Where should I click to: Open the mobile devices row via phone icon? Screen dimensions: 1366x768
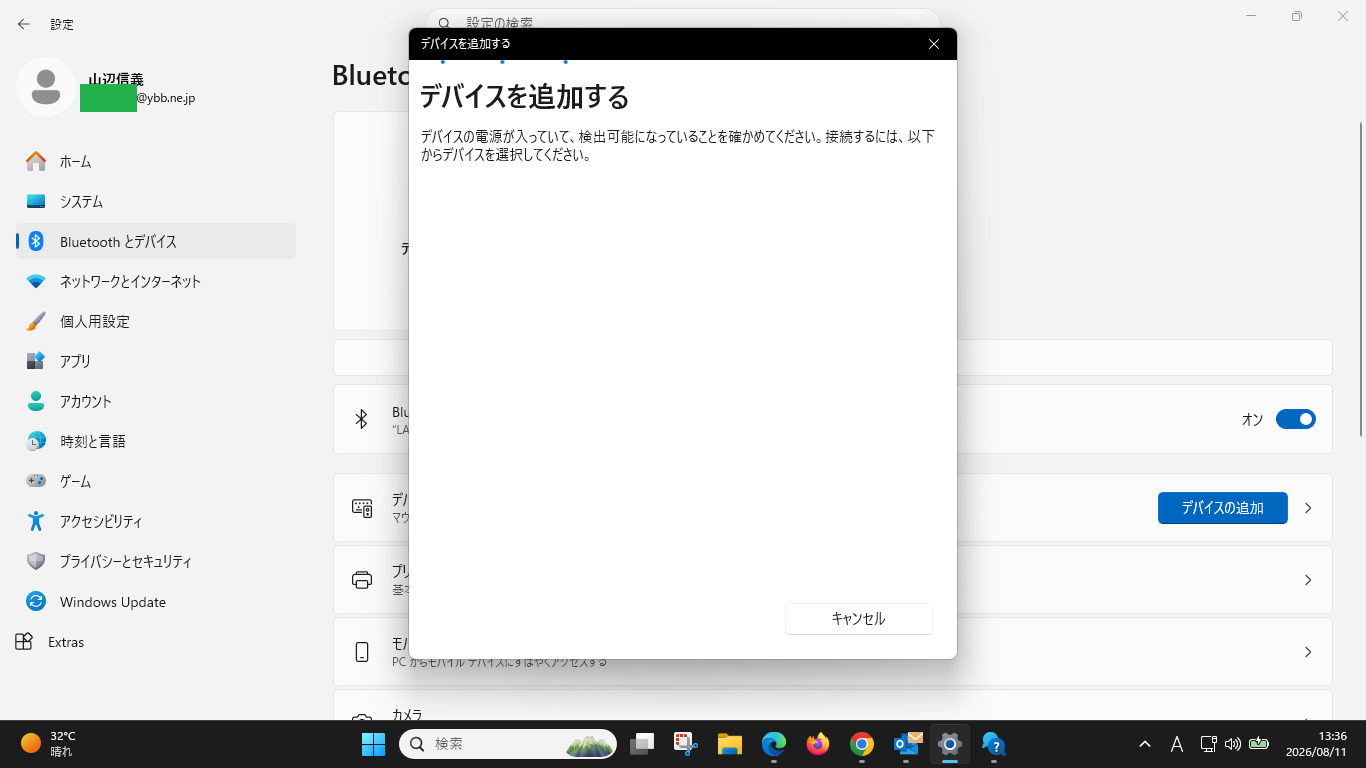pyautogui.click(x=362, y=652)
